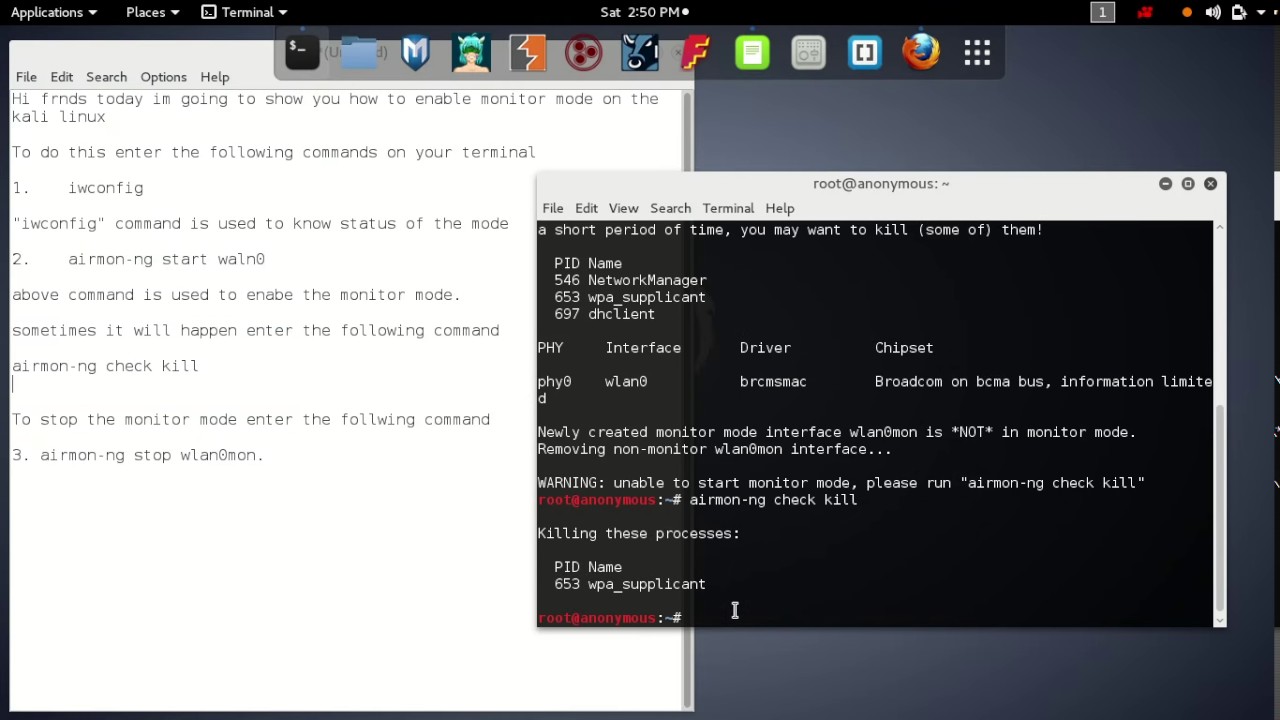Viewport: 1280px width, 720px height.
Task: Click the last "653 wpa_supplicant" line
Action: [630, 584]
